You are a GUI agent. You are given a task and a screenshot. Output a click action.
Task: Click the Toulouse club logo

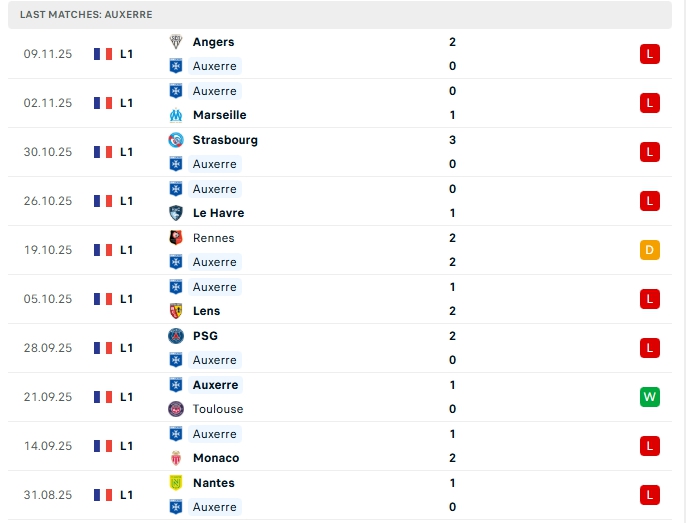pos(176,409)
